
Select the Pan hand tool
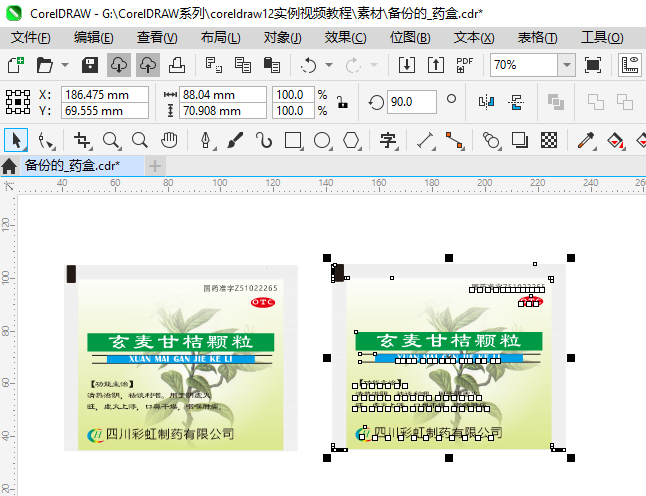tap(169, 140)
